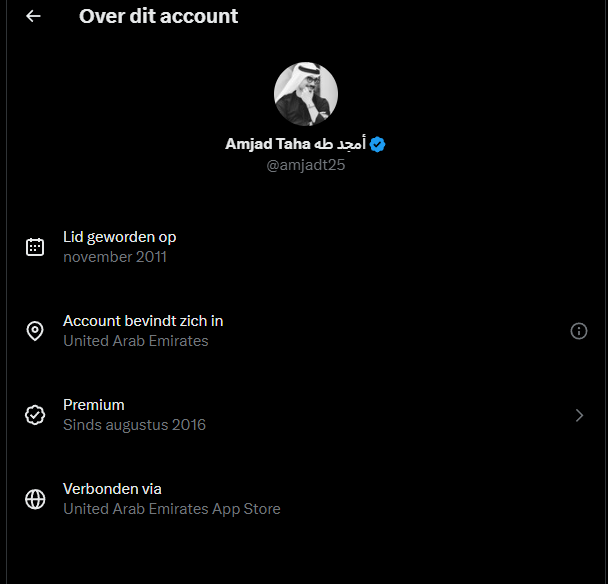Click the globe icon beside Verbonden via
This screenshot has width=608, height=584.
(x=35, y=499)
